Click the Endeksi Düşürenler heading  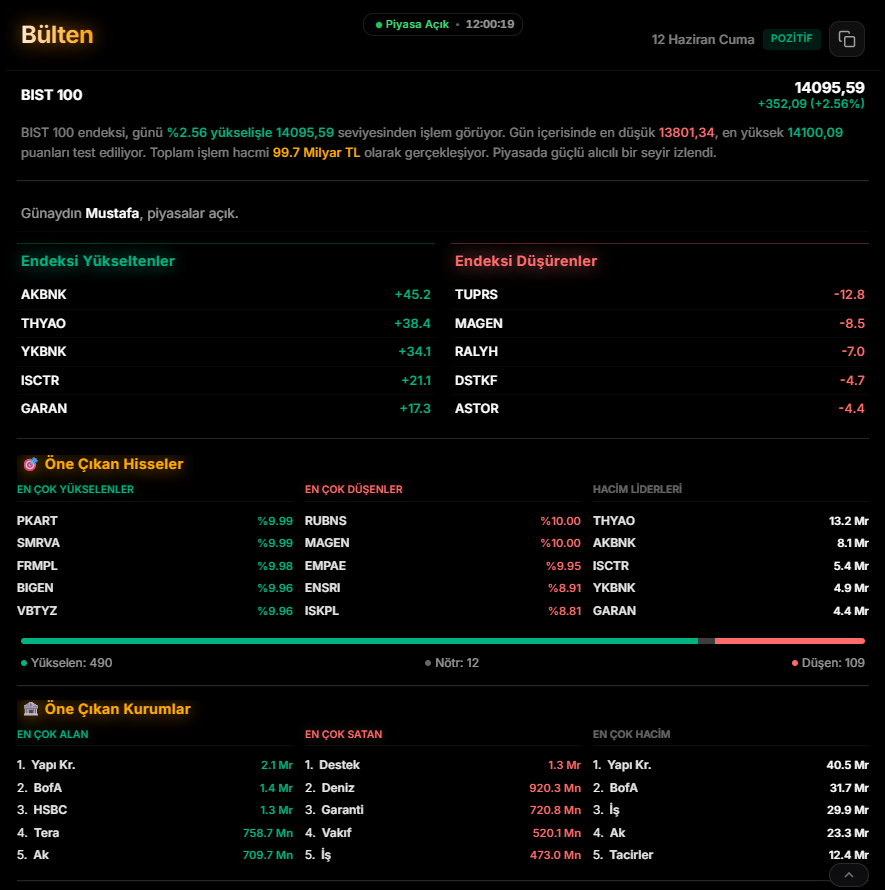click(526, 261)
